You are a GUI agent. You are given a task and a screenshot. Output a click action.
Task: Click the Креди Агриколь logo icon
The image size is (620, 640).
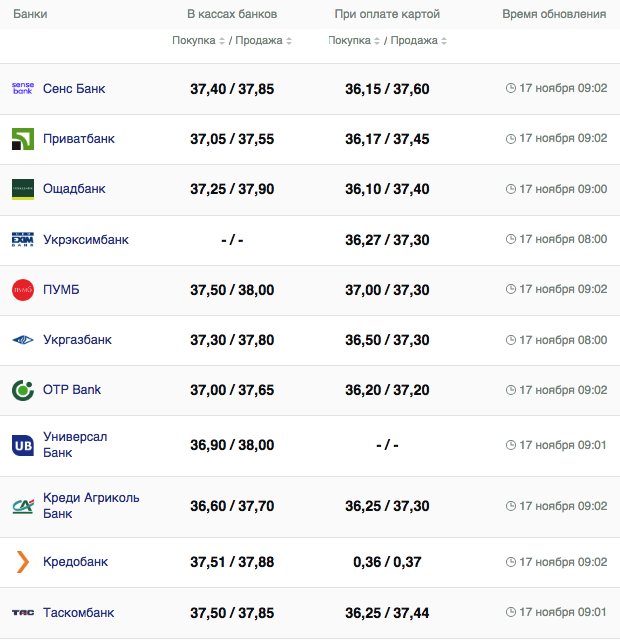pyautogui.click(x=23, y=506)
